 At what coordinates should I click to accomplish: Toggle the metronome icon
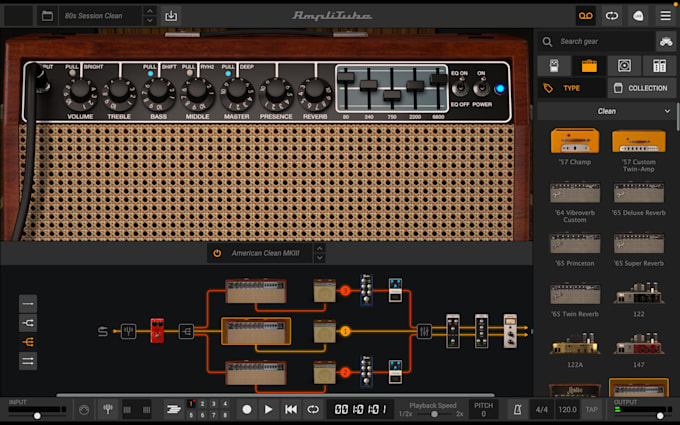(x=517, y=409)
